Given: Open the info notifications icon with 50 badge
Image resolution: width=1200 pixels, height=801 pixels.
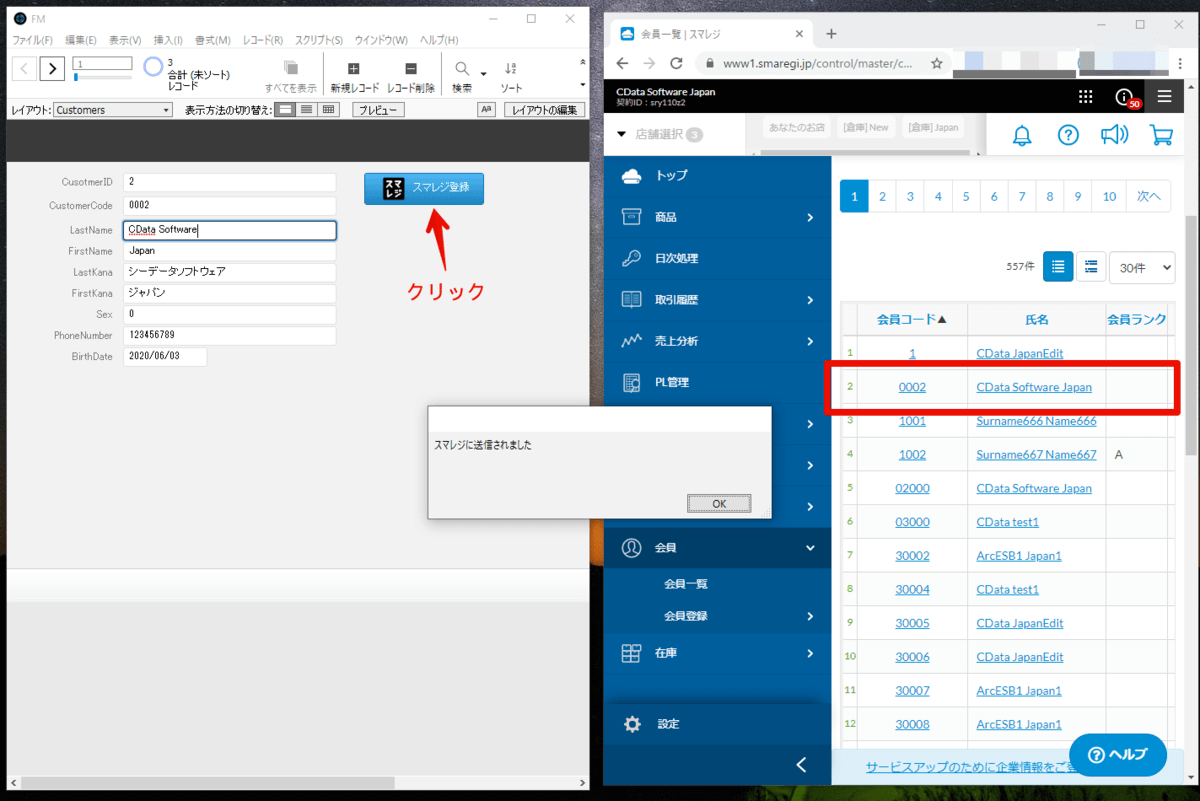Looking at the screenshot, I should [1126, 97].
